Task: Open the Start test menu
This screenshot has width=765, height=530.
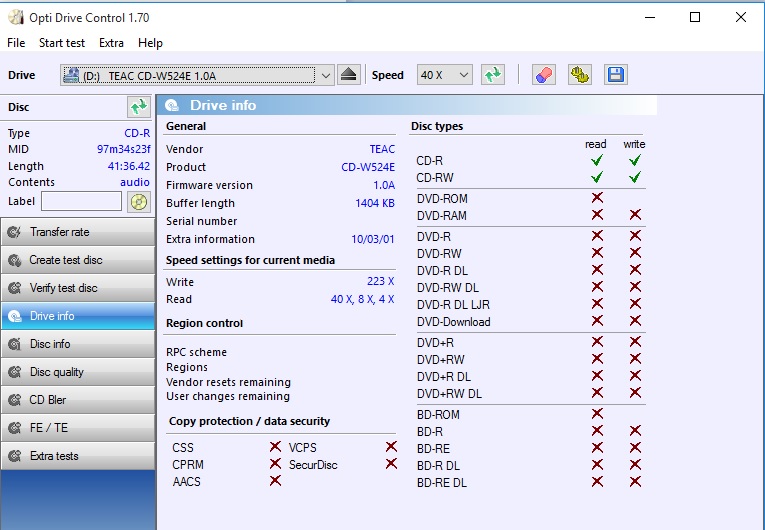Action: click(62, 43)
